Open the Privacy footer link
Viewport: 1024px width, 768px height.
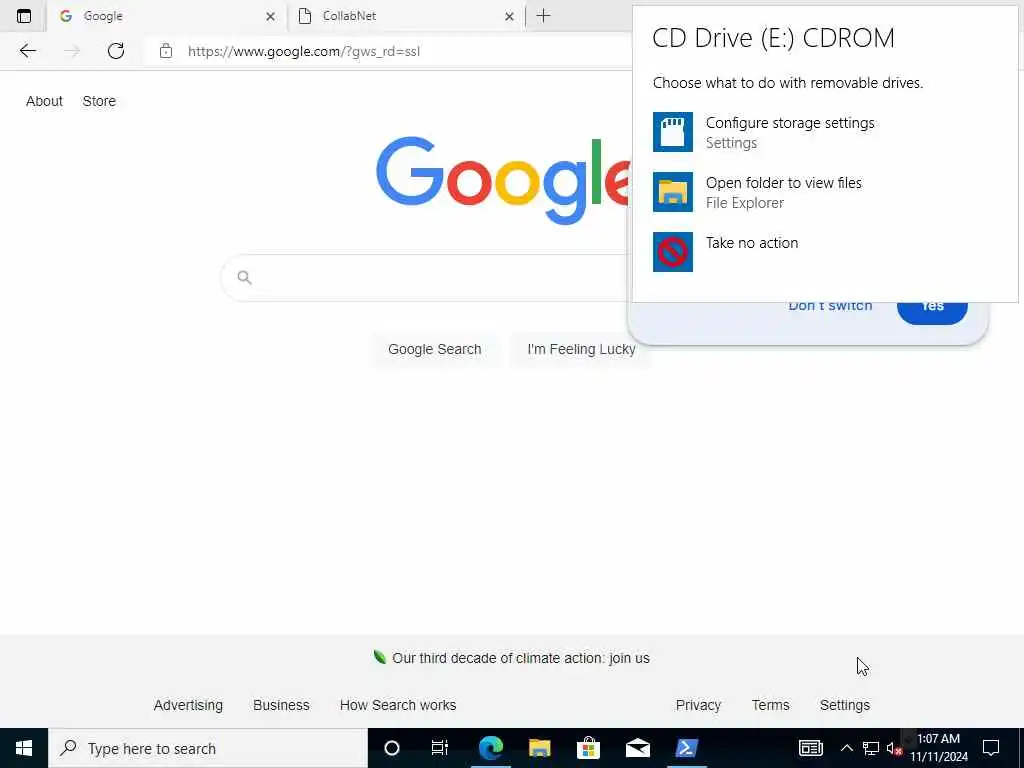tap(698, 705)
